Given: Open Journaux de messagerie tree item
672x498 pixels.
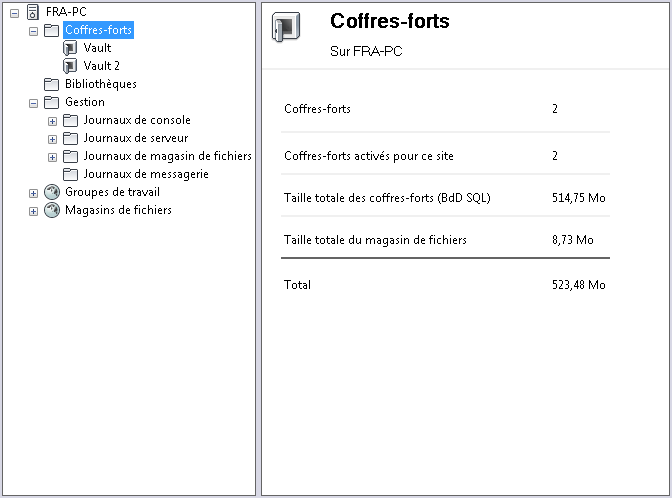Looking at the screenshot, I should click(145, 174).
